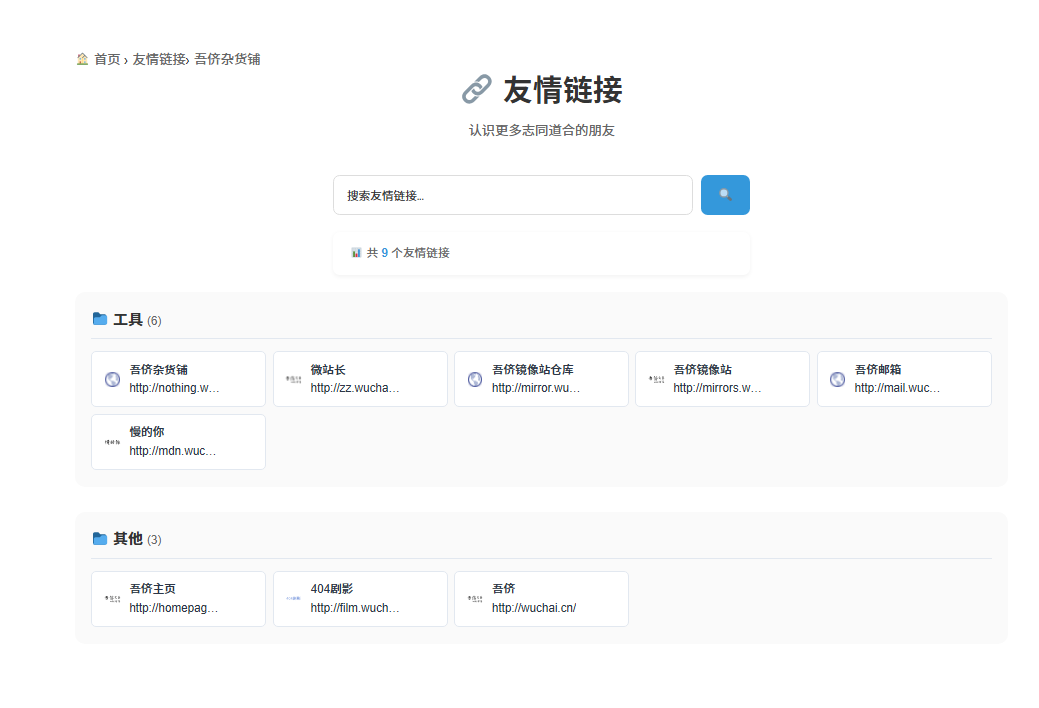
Task: Click the chain link icon beside the title
Action: (x=476, y=89)
